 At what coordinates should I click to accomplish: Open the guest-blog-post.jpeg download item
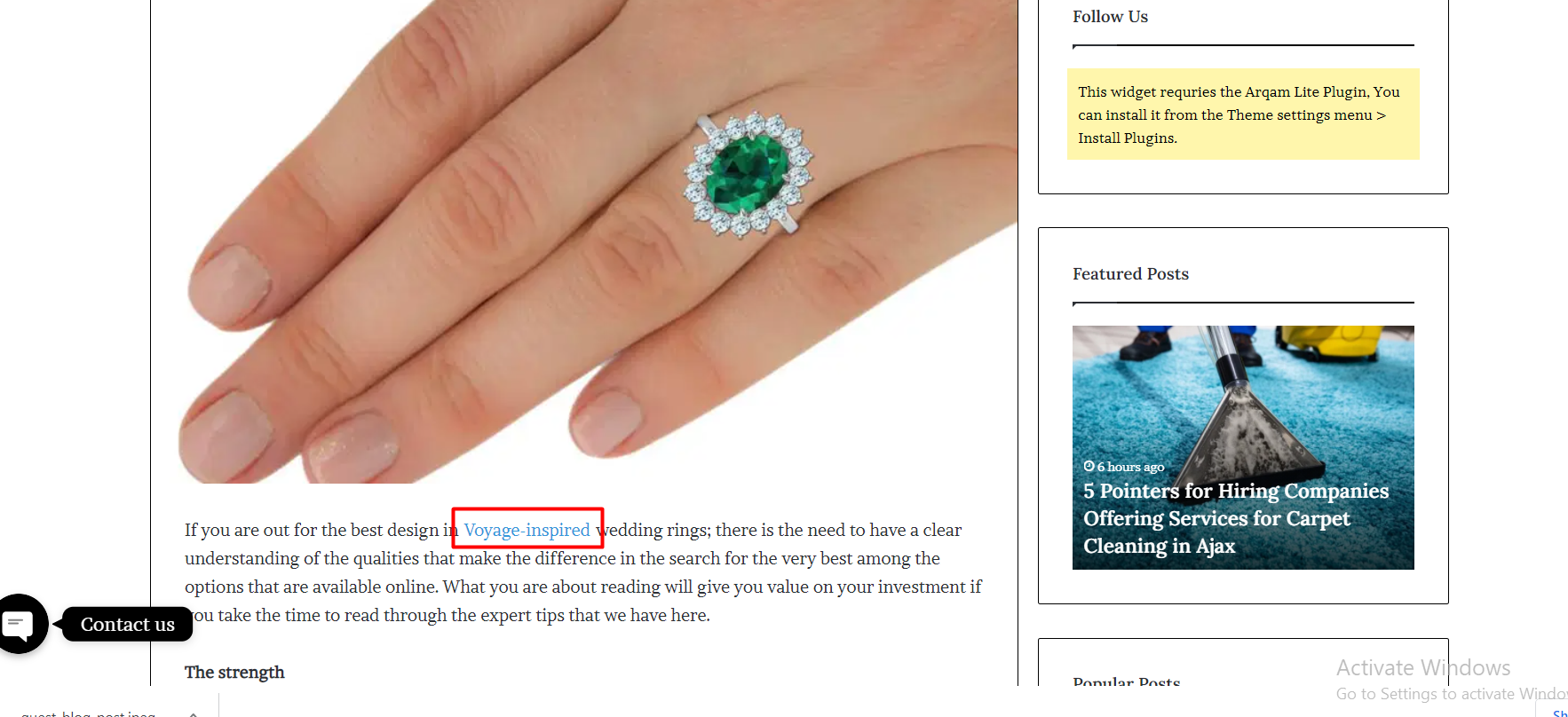(89, 713)
